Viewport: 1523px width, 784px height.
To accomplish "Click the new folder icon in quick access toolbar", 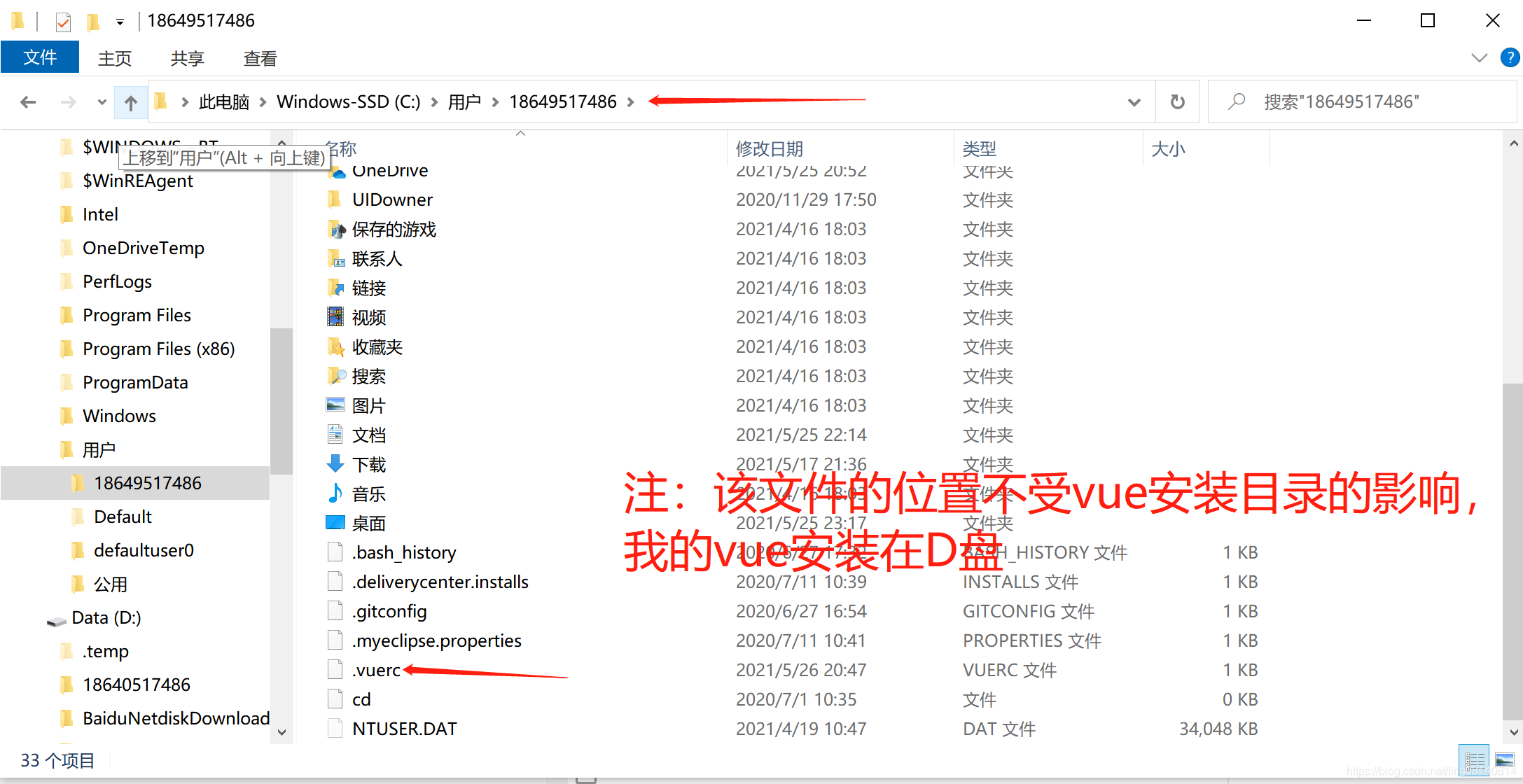I will 92,22.
